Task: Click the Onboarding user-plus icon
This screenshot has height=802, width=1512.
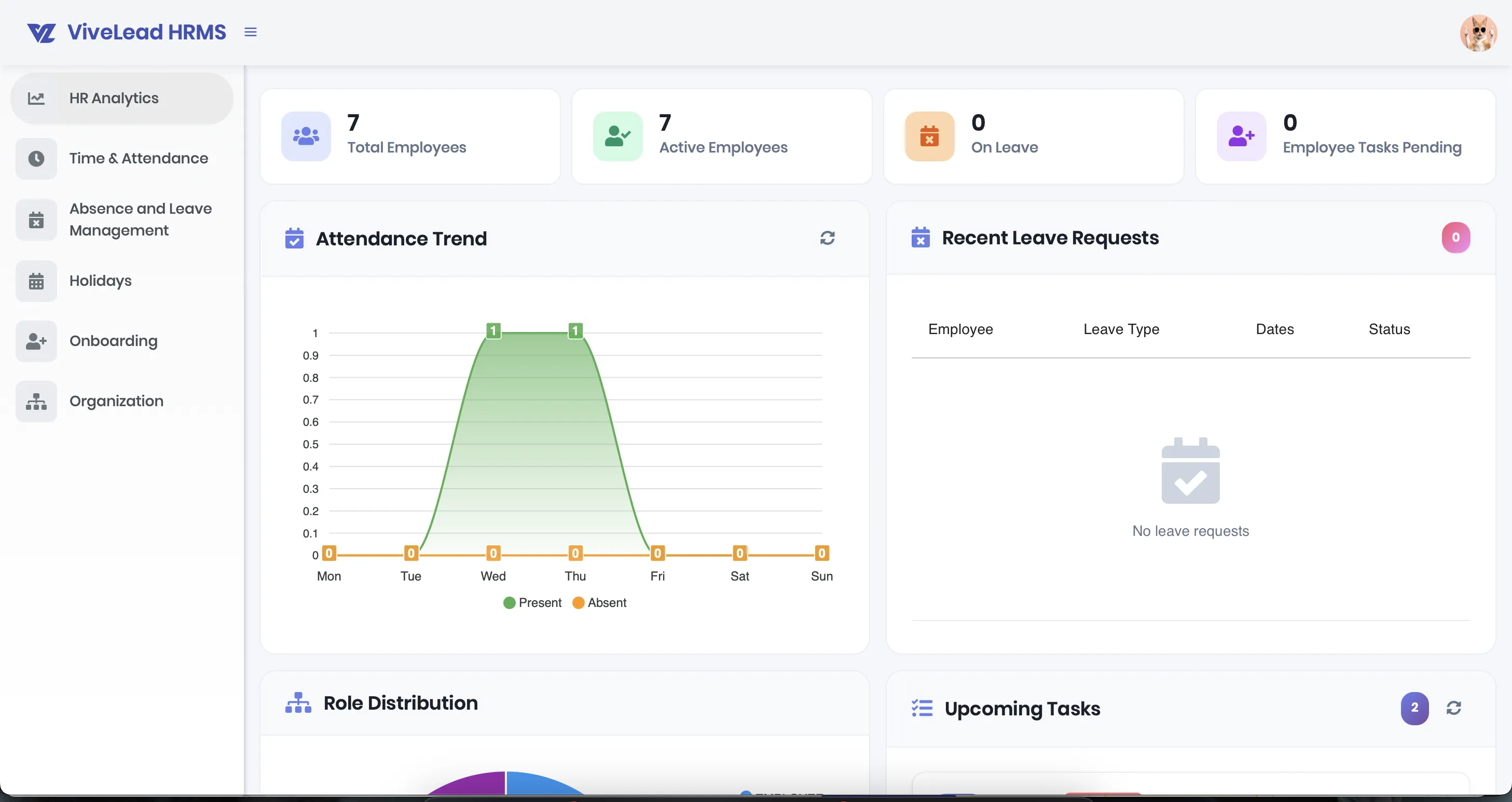Action: [36, 341]
